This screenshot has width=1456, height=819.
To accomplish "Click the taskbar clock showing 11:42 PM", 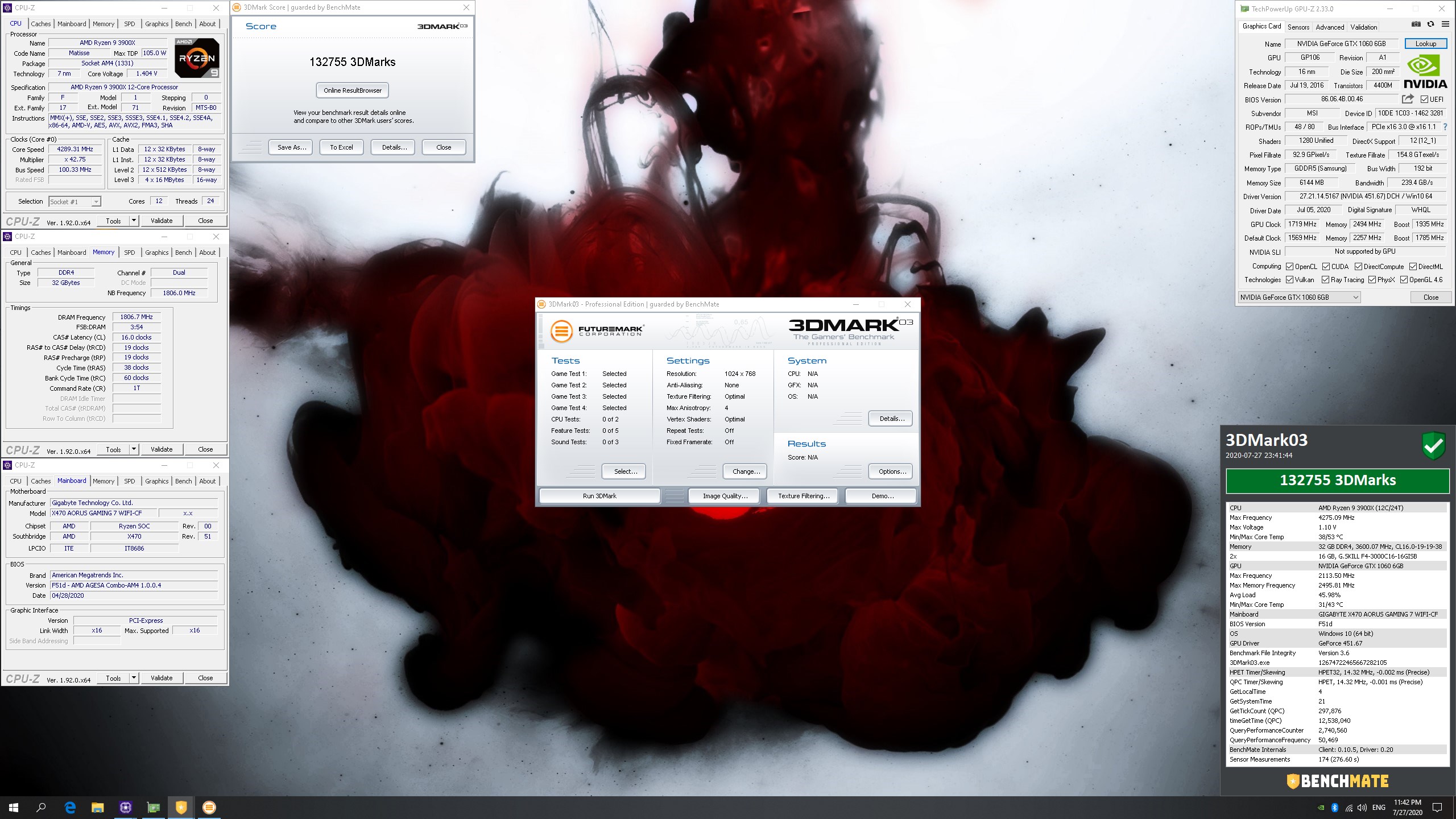I will pos(1407,807).
